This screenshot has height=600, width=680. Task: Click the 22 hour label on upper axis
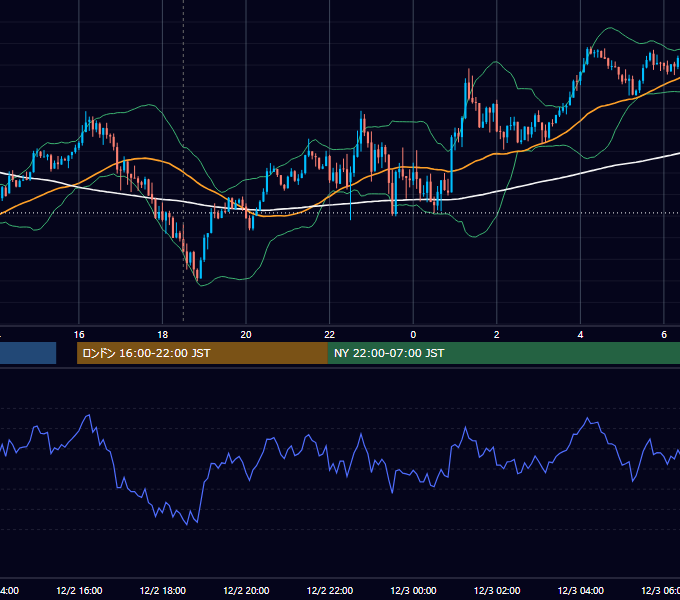[x=330, y=334]
